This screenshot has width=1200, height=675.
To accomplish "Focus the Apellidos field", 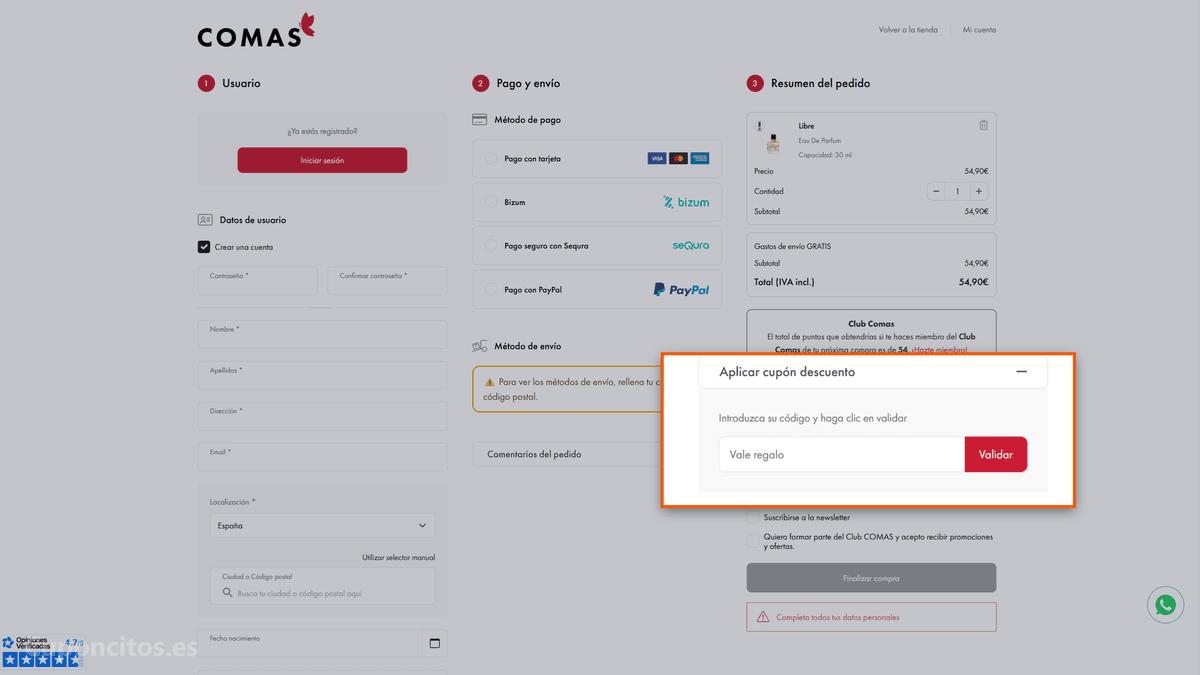I will 322,375.
